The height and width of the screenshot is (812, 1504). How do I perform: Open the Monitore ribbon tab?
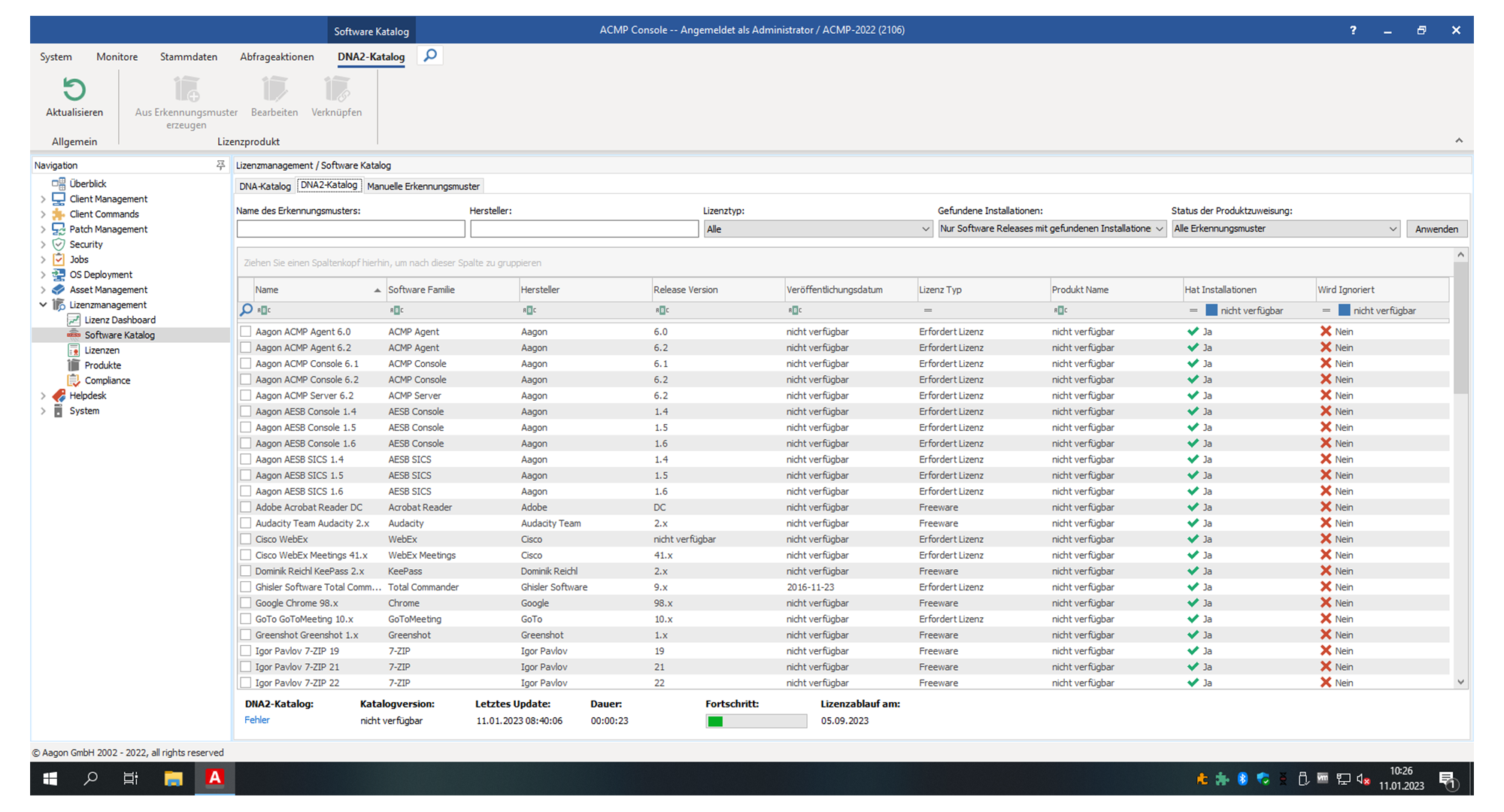coord(117,56)
